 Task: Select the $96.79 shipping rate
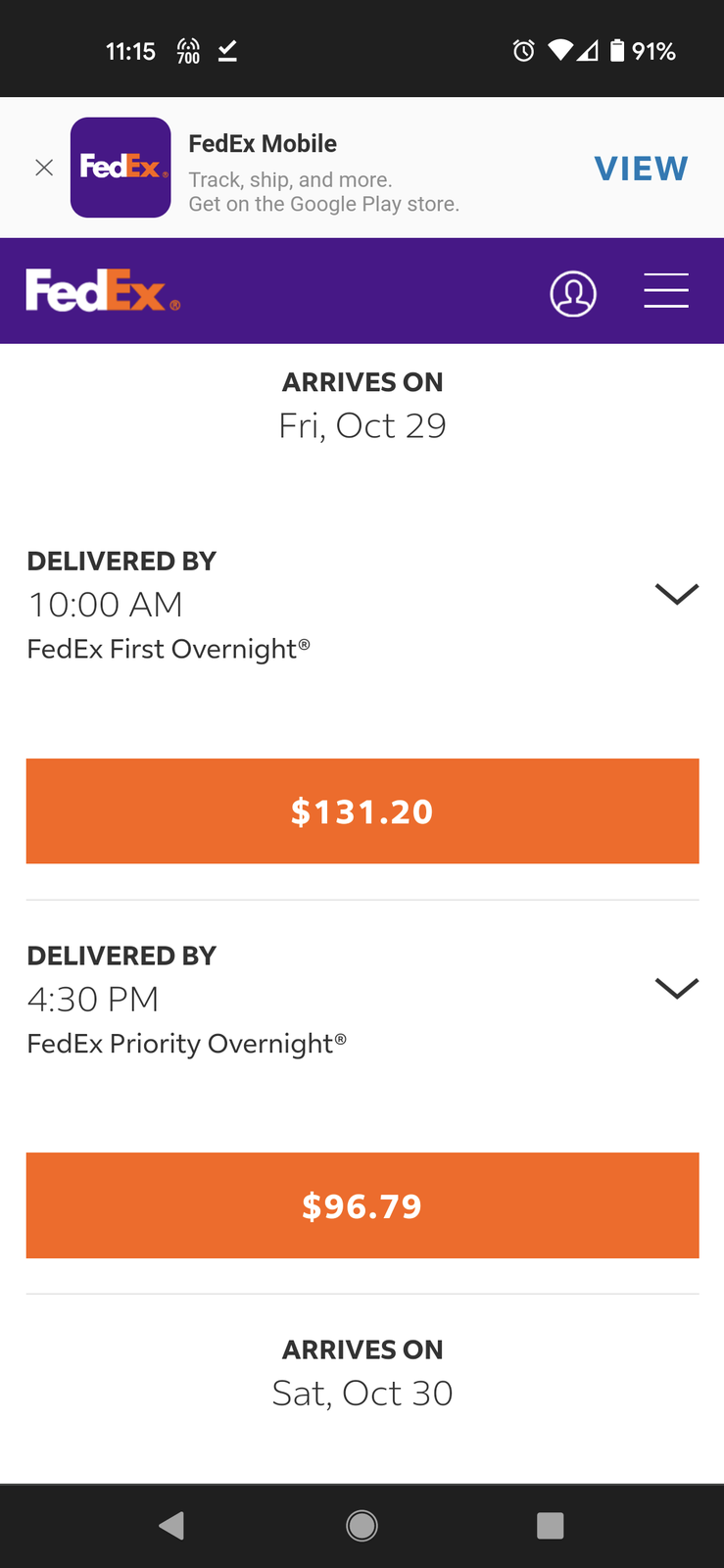(362, 1205)
